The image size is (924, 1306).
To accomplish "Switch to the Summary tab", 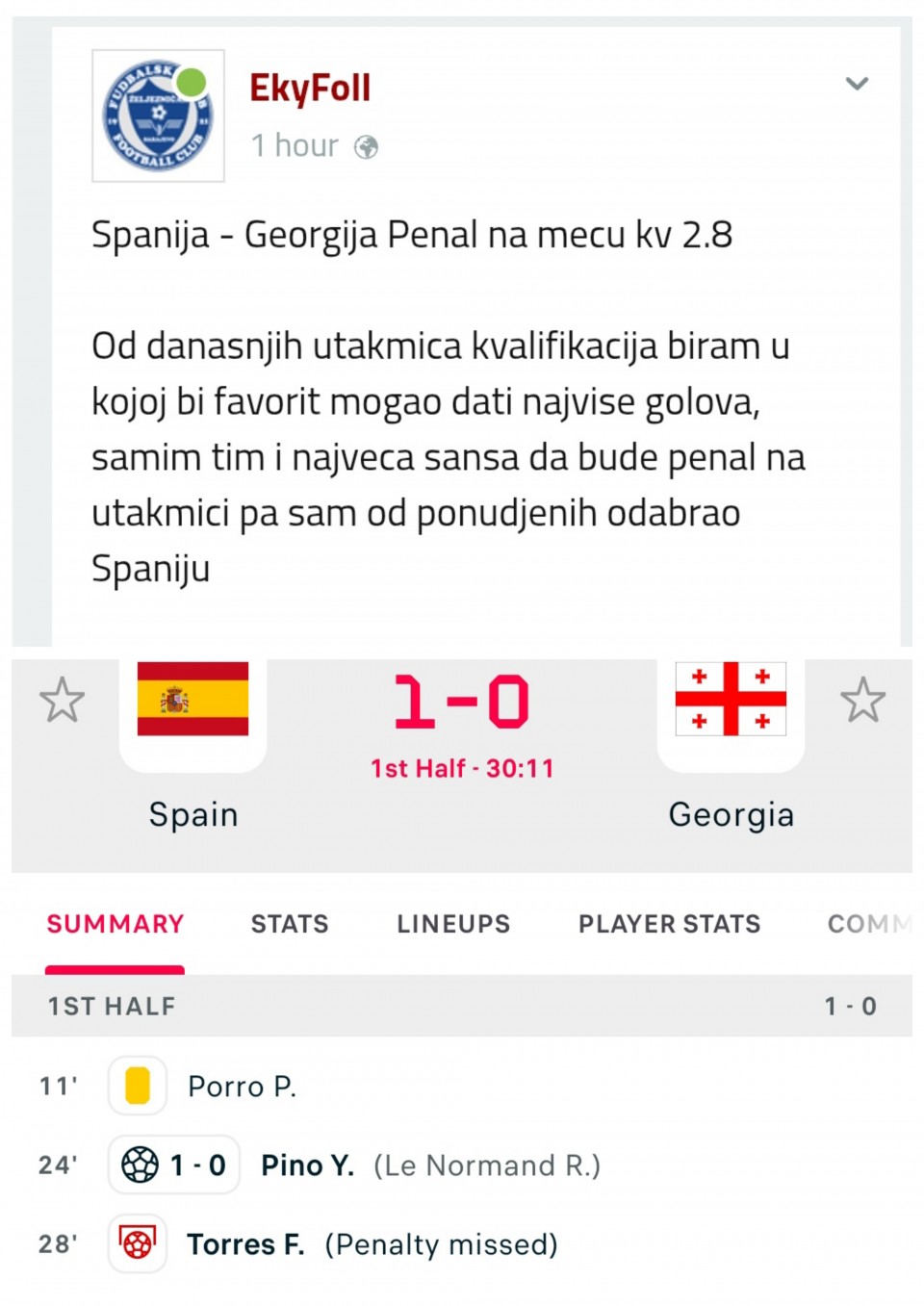I will (115, 924).
